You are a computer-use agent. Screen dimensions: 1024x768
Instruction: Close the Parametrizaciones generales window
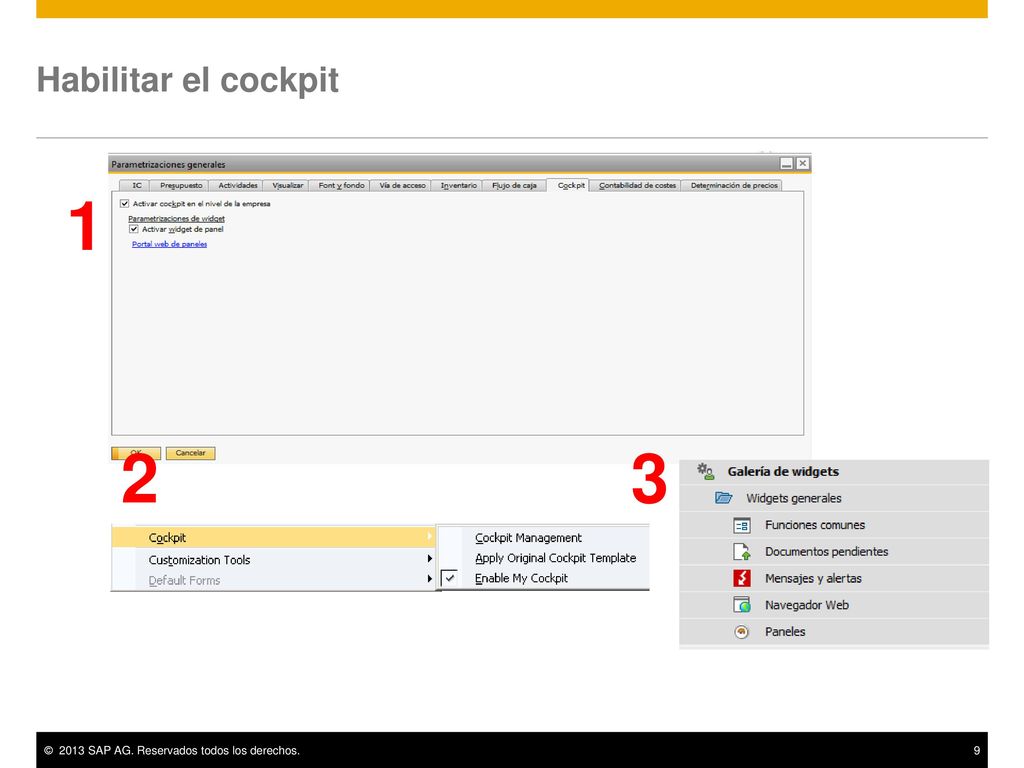click(x=803, y=163)
